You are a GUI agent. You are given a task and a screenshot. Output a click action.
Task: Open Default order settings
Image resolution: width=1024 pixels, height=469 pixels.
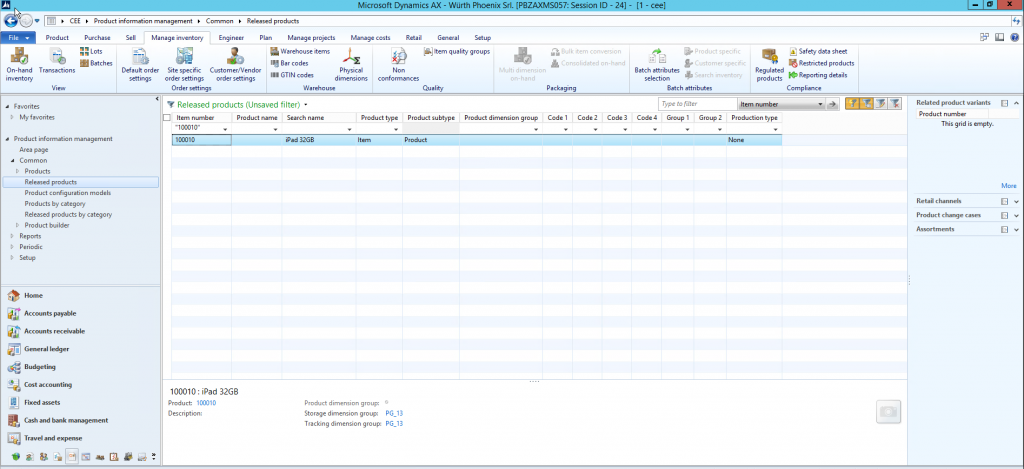pos(140,65)
